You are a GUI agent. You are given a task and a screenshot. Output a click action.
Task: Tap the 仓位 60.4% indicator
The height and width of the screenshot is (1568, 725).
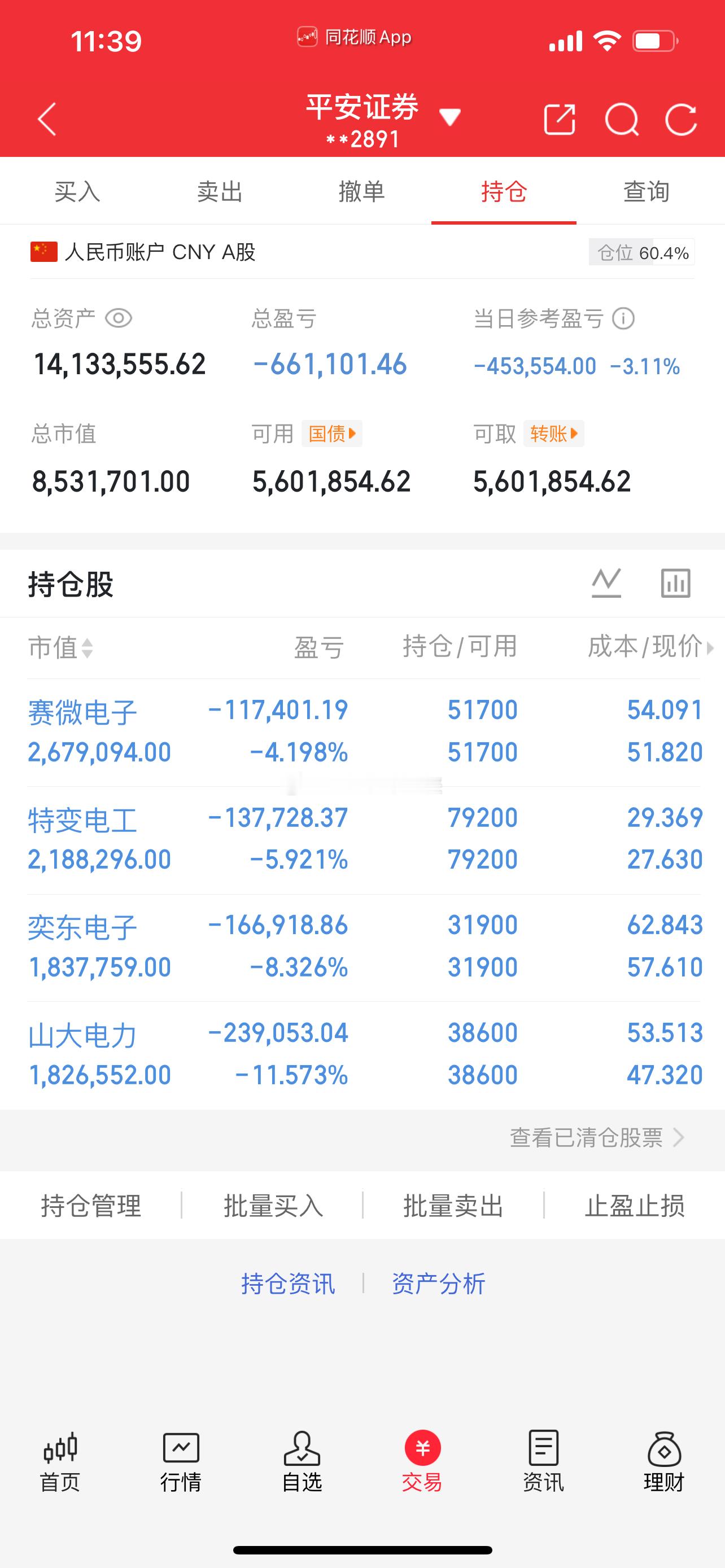pyautogui.click(x=641, y=252)
